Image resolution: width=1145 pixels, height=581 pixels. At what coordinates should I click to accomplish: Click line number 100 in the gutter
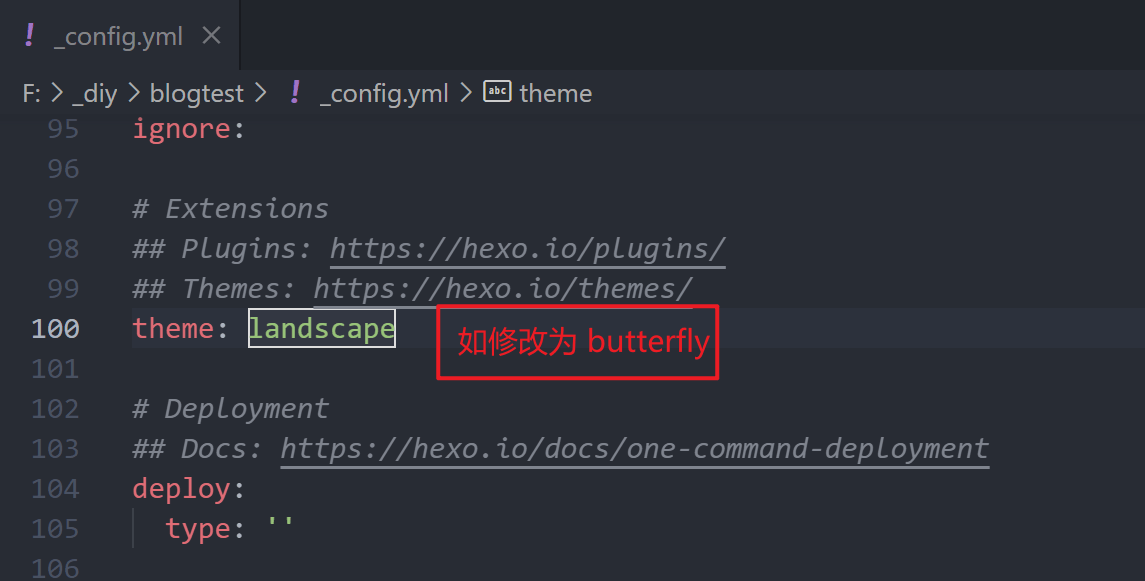click(56, 329)
